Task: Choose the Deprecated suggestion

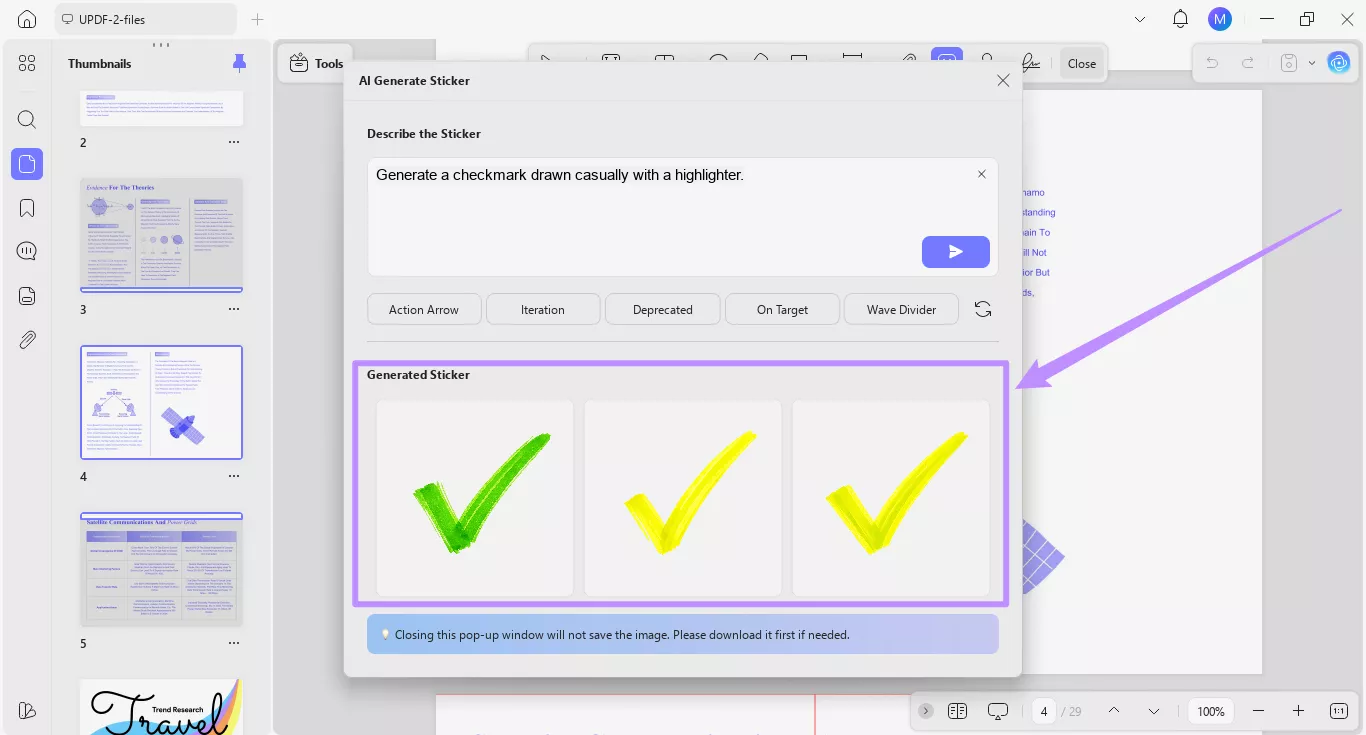Action: (662, 309)
